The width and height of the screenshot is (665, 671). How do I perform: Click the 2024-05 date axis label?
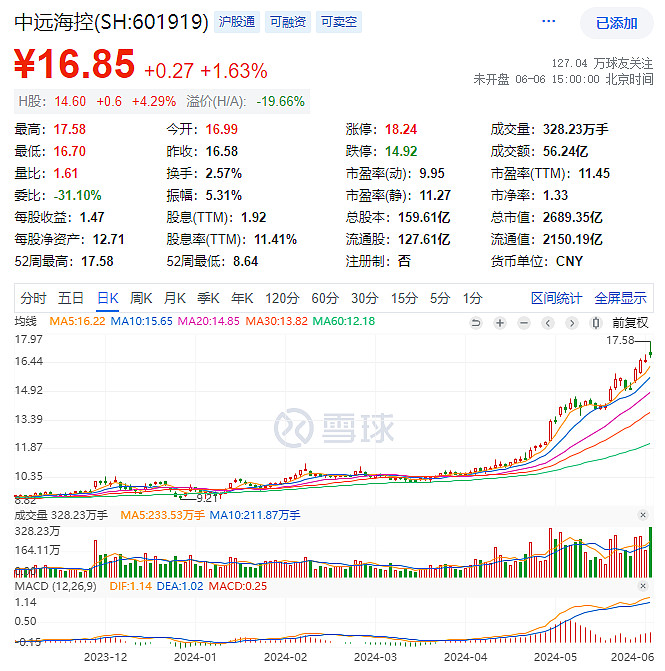coord(555,657)
